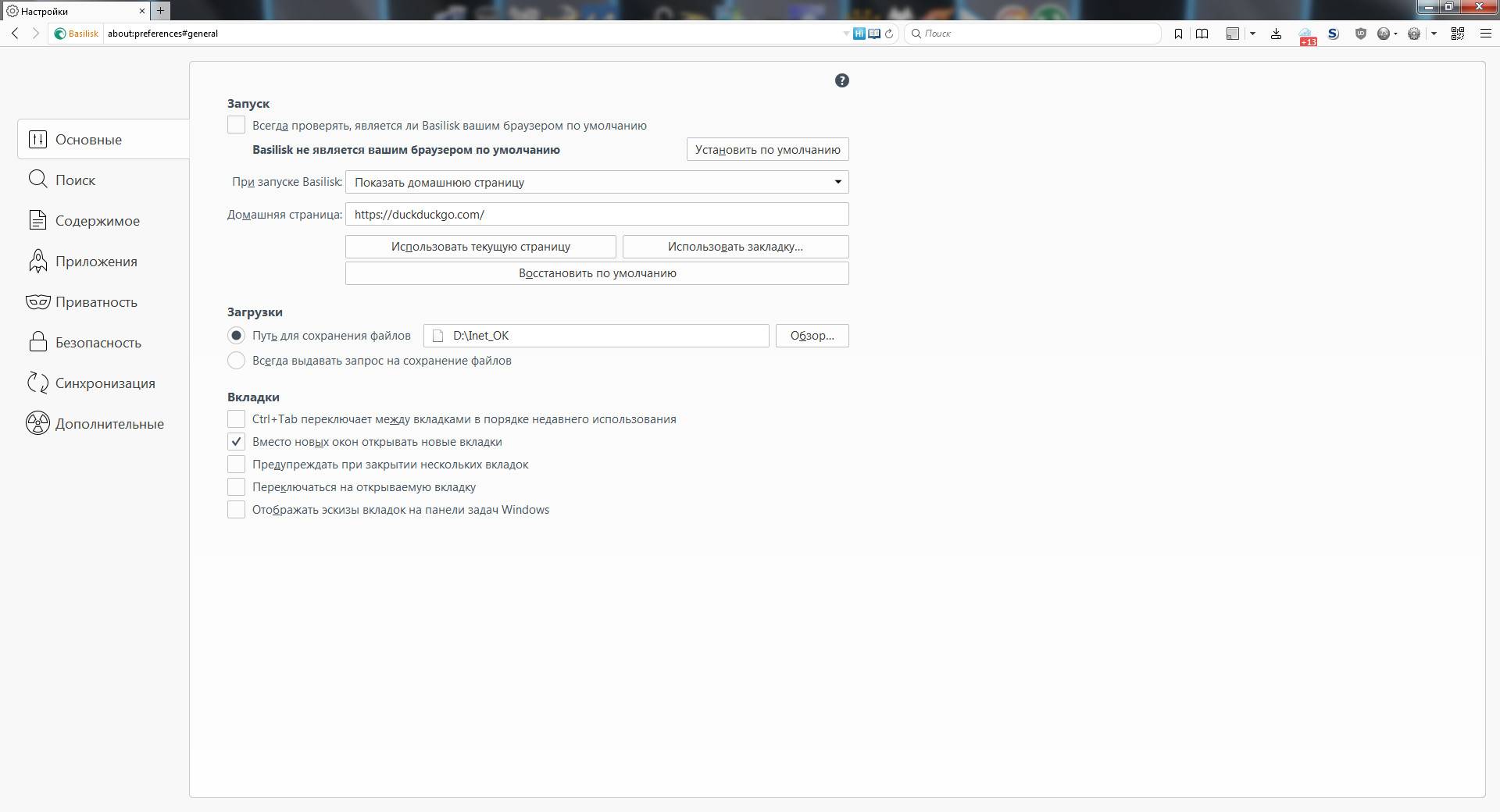Open Содержимое settings category
This screenshot has width=1500, height=812.
pos(103,220)
